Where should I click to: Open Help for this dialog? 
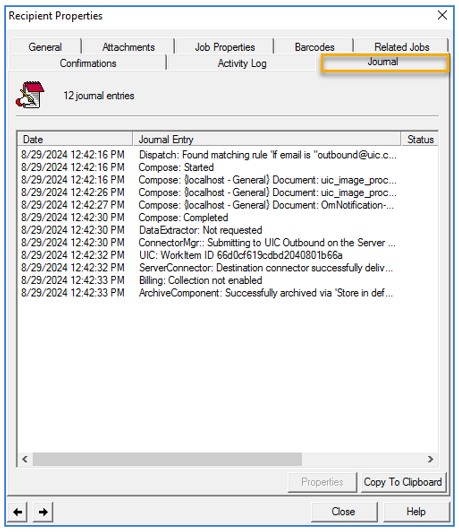416,512
